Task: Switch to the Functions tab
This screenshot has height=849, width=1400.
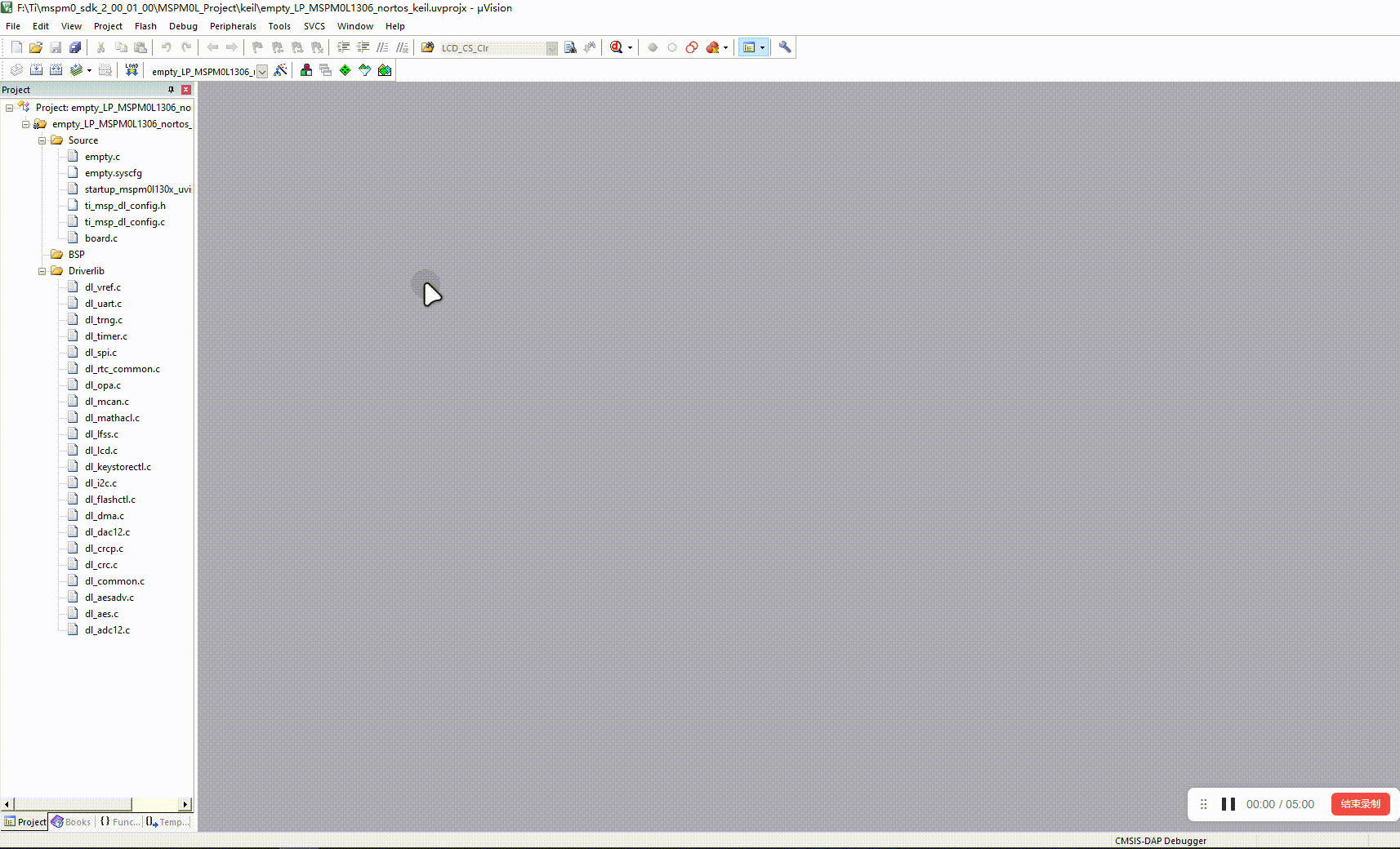Action: click(120, 822)
